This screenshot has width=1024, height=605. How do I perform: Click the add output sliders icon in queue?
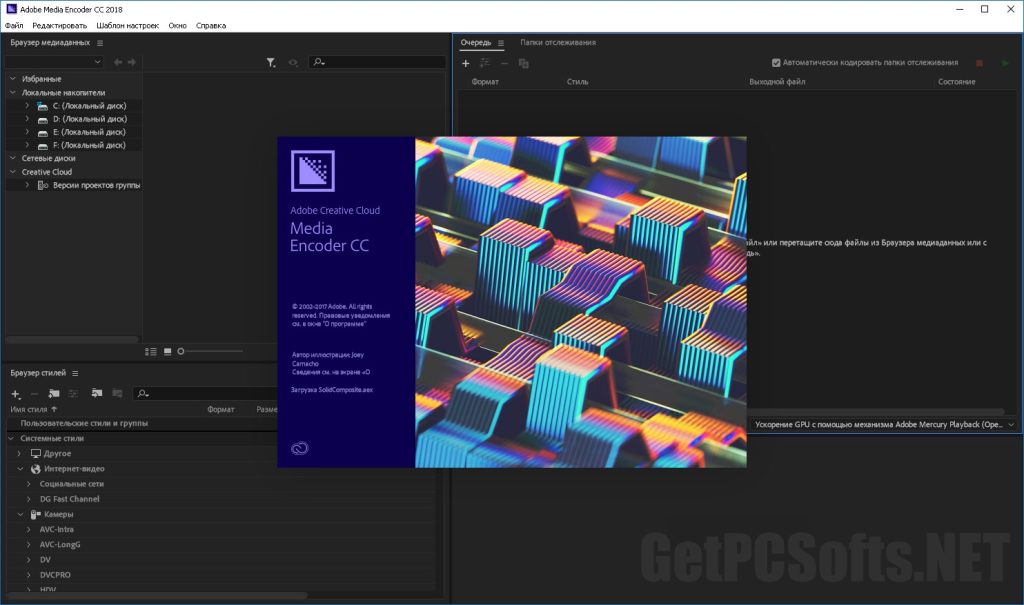tap(485, 63)
